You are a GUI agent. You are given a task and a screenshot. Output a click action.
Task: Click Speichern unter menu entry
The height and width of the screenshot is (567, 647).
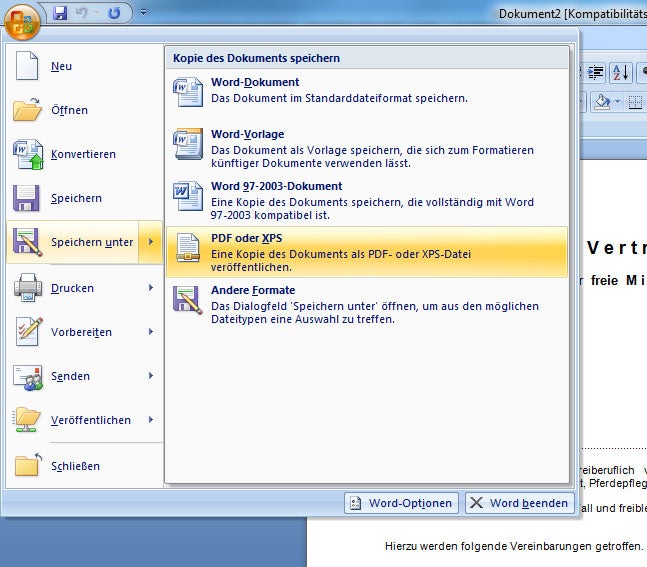(x=73, y=242)
